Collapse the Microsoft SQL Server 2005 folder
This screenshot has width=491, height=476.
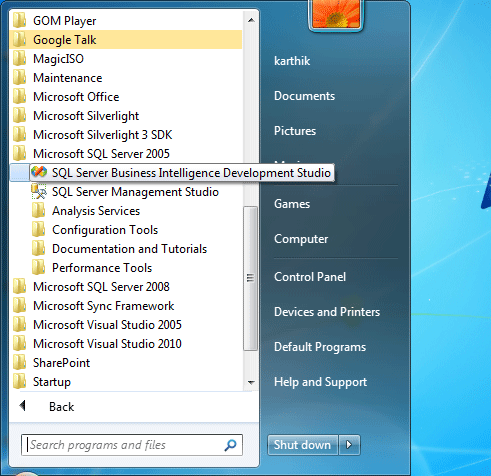pyautogui.click(x=101, y=154)
